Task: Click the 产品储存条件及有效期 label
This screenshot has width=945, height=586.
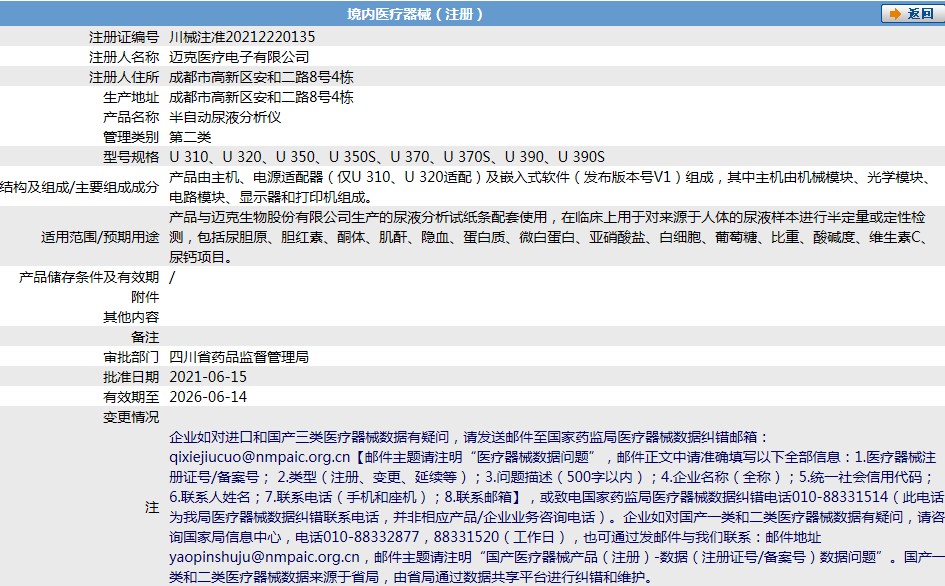Action: [89, 277]
